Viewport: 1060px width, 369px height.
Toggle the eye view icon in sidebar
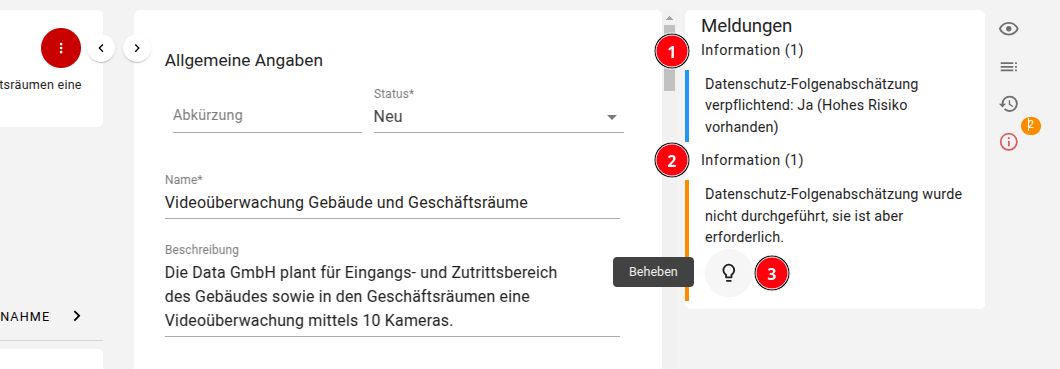pos(1009,28)
